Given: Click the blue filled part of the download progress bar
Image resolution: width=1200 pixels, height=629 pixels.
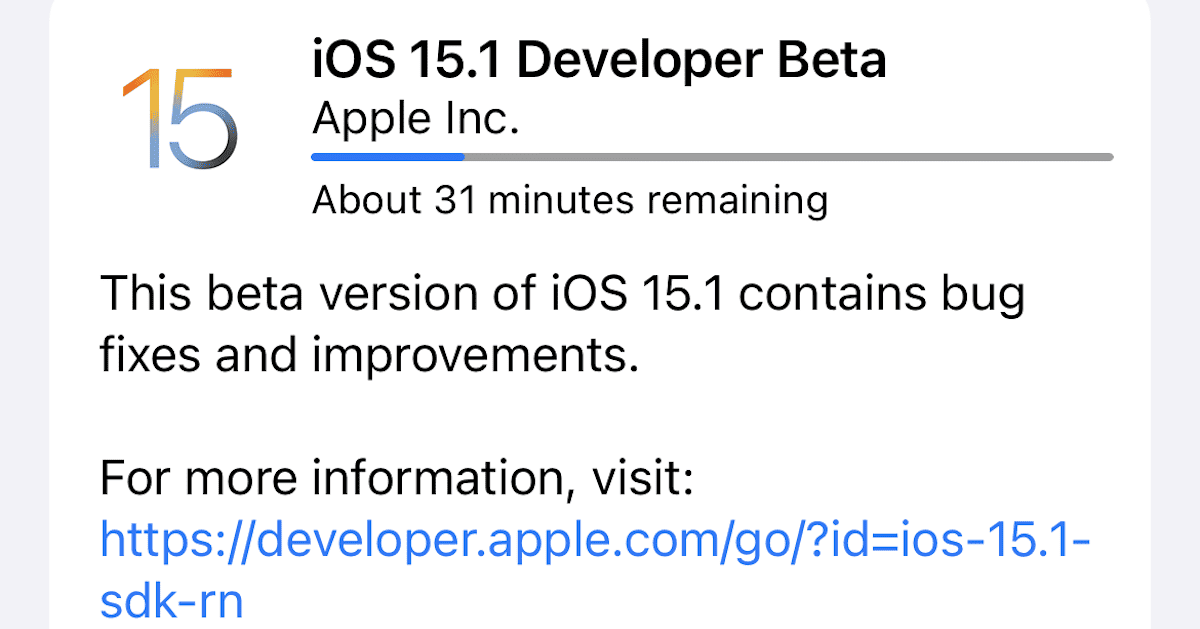Looking at the screenshot, I should 388,157.
